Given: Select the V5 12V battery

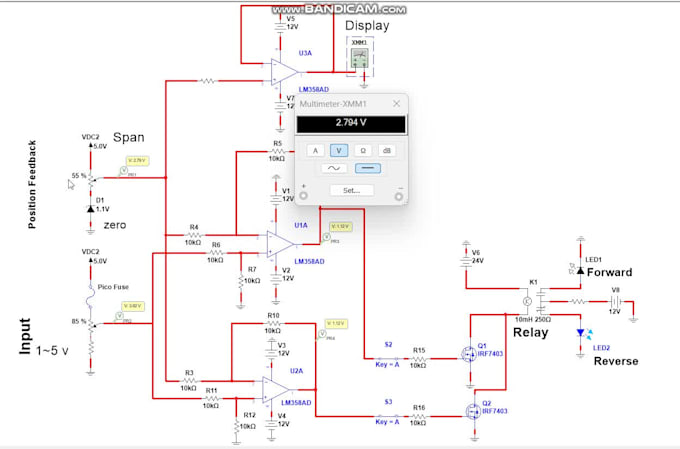Looking at the screenshot, I should pos(280,27).
